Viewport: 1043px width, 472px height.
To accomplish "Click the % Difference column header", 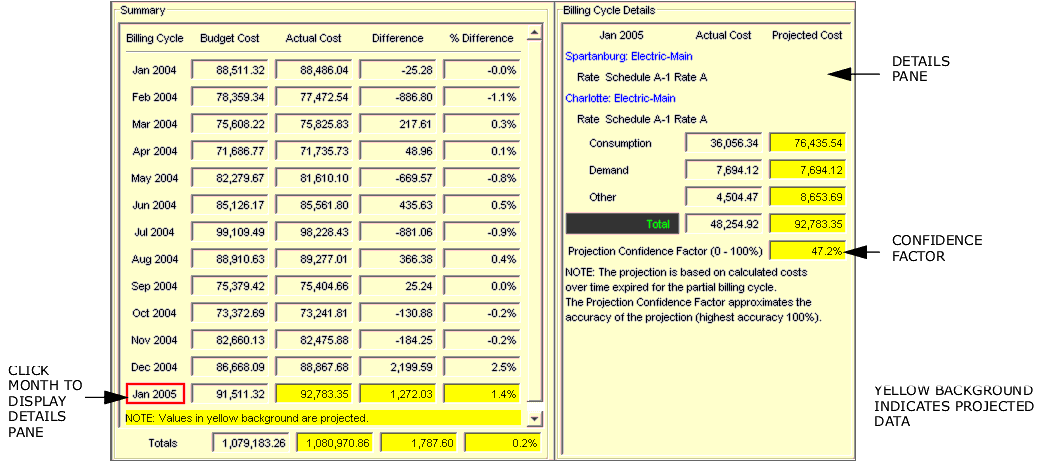I will tap(481, 39).
